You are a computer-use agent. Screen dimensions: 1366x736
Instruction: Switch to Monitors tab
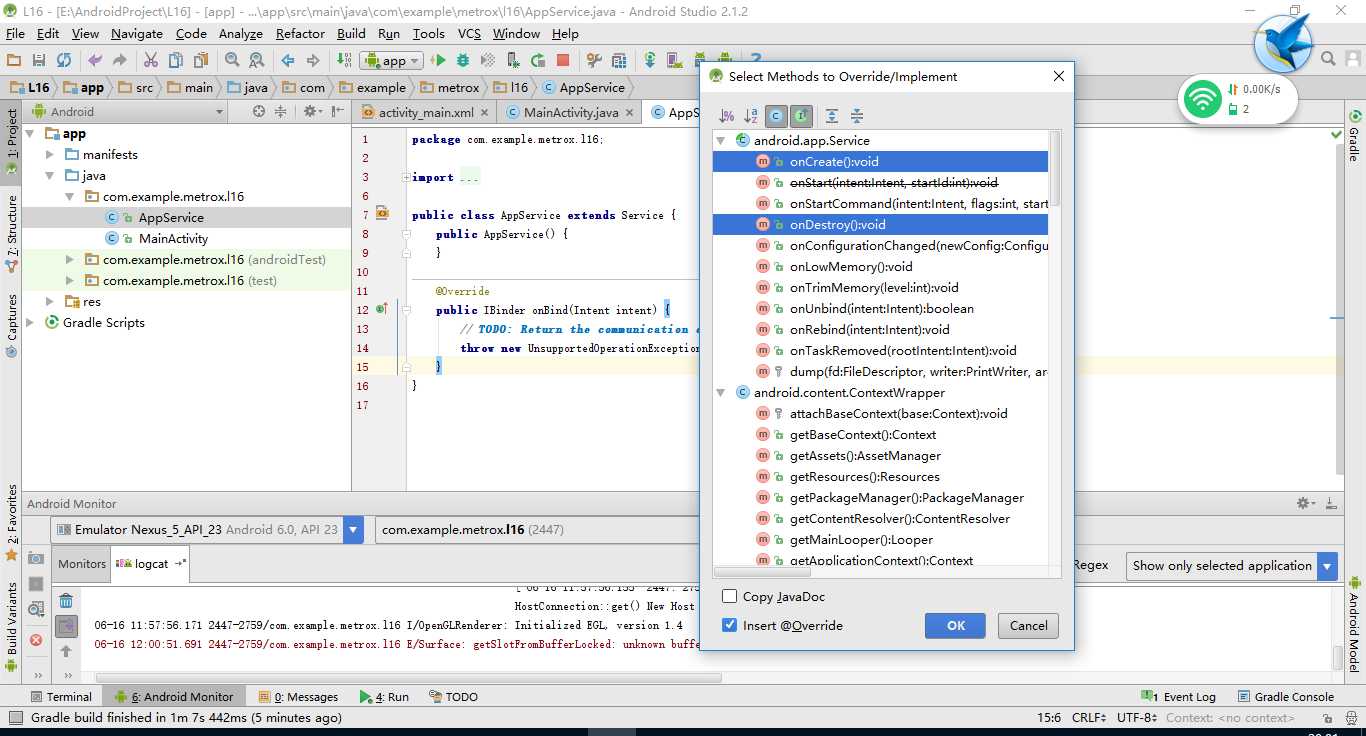point(82,563)
